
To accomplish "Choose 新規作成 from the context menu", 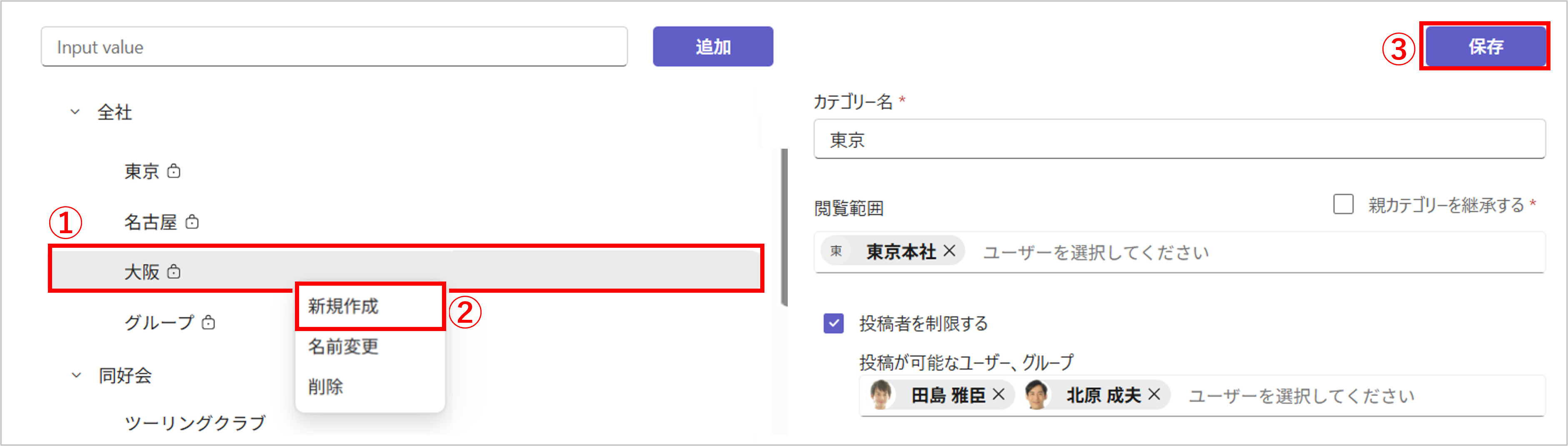I will 343,306.
